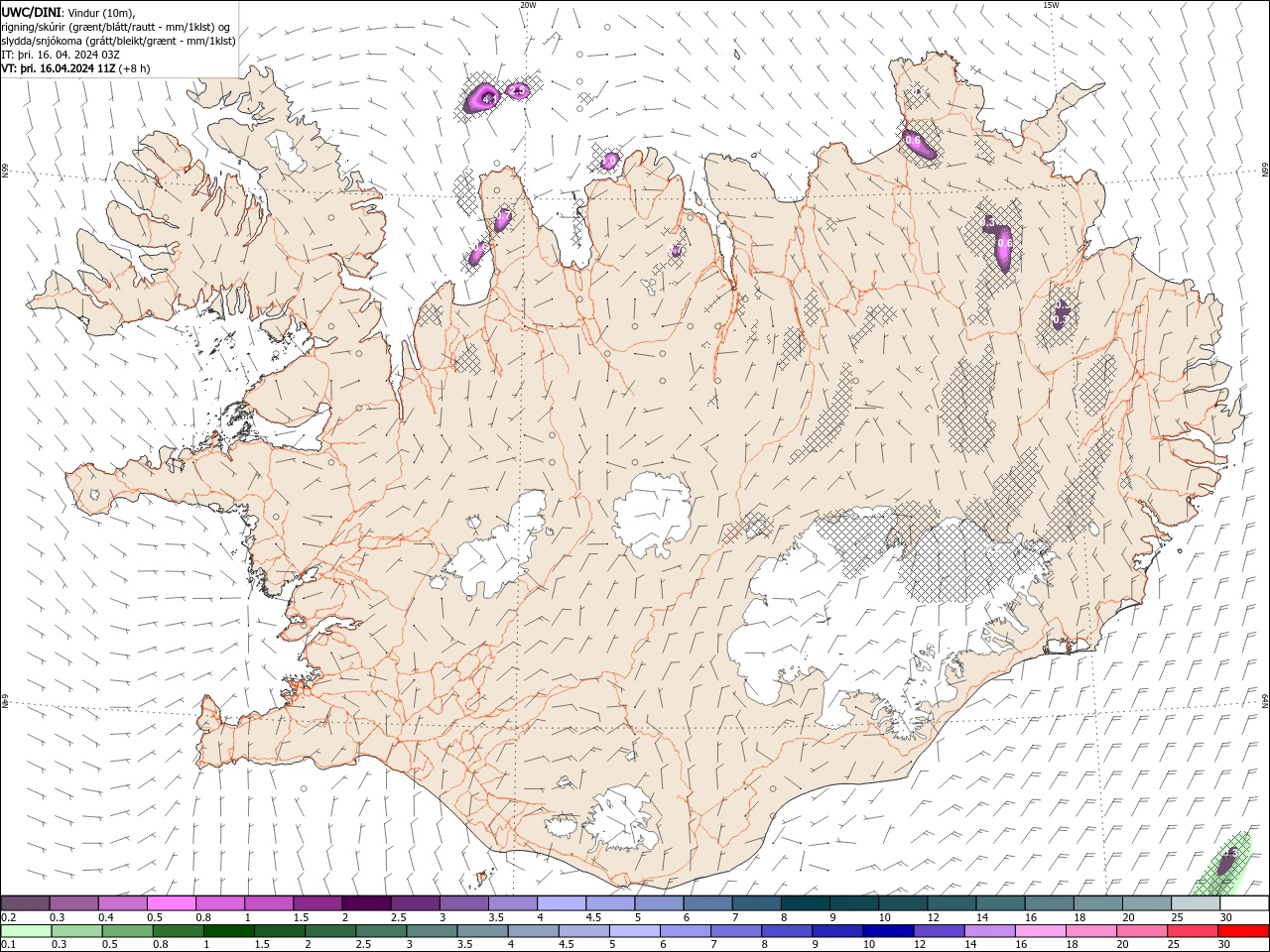Click the green rain patch offshore southeast

[1221, 866]
